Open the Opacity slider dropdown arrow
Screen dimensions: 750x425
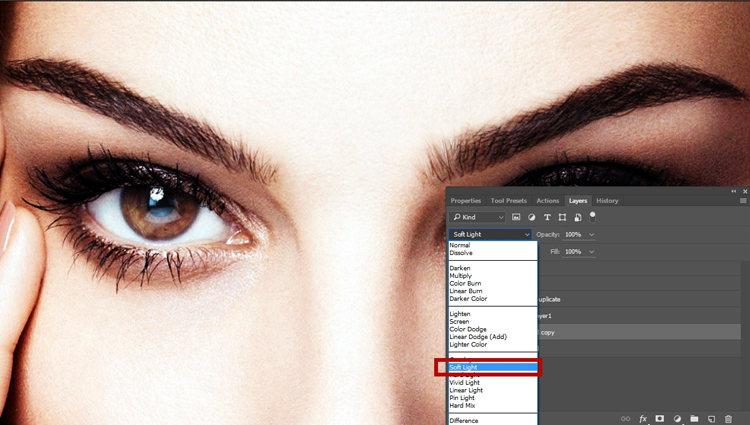(591, 235)
